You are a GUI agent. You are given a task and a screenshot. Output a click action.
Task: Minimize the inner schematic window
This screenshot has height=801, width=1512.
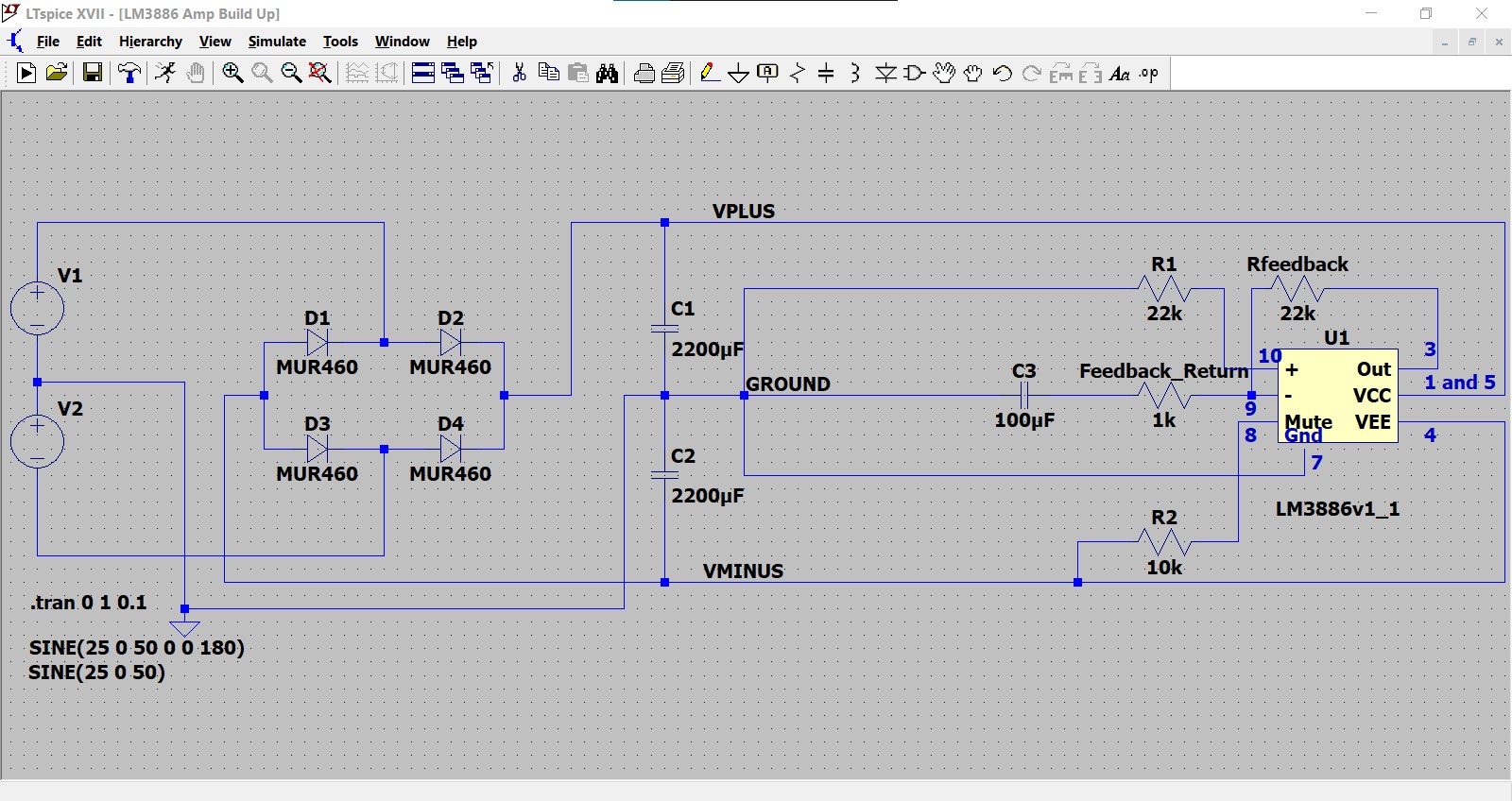(1445, 42)
